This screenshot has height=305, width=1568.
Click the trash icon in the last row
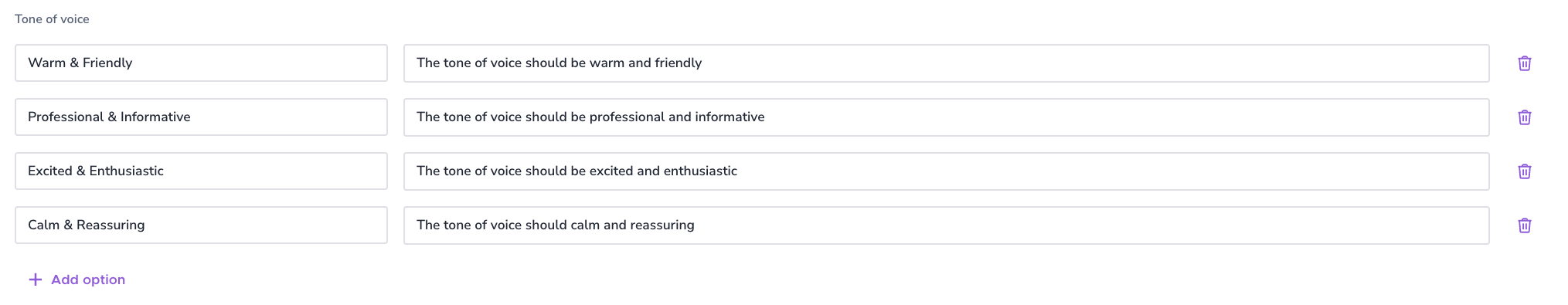[1524, 225]
